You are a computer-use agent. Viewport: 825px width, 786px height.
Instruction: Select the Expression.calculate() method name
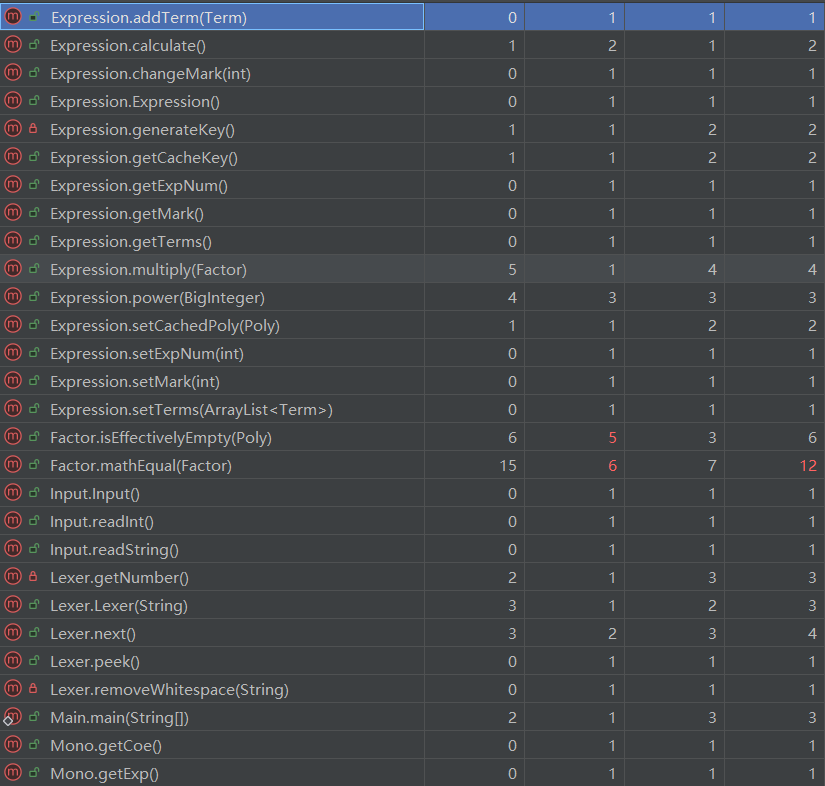(x=128, y=46)
